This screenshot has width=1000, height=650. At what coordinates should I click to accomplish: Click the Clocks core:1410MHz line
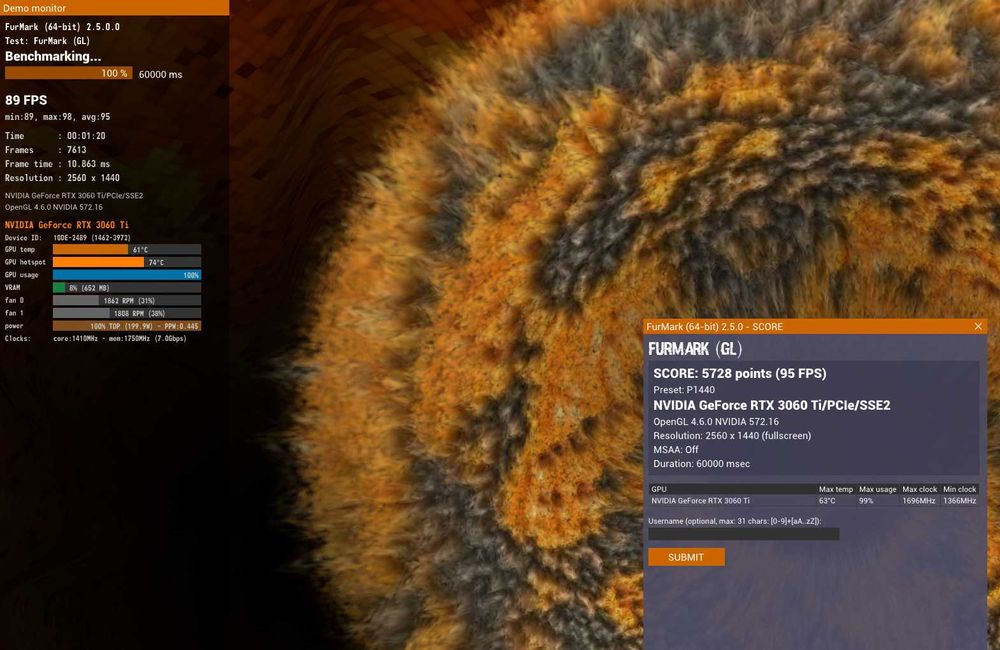pos(96,339)
